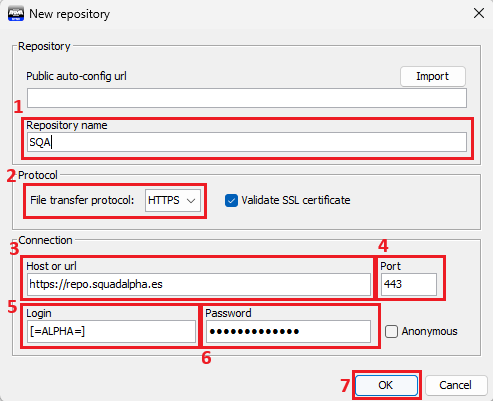Click the File transfer protocol label

pos(82,200)
